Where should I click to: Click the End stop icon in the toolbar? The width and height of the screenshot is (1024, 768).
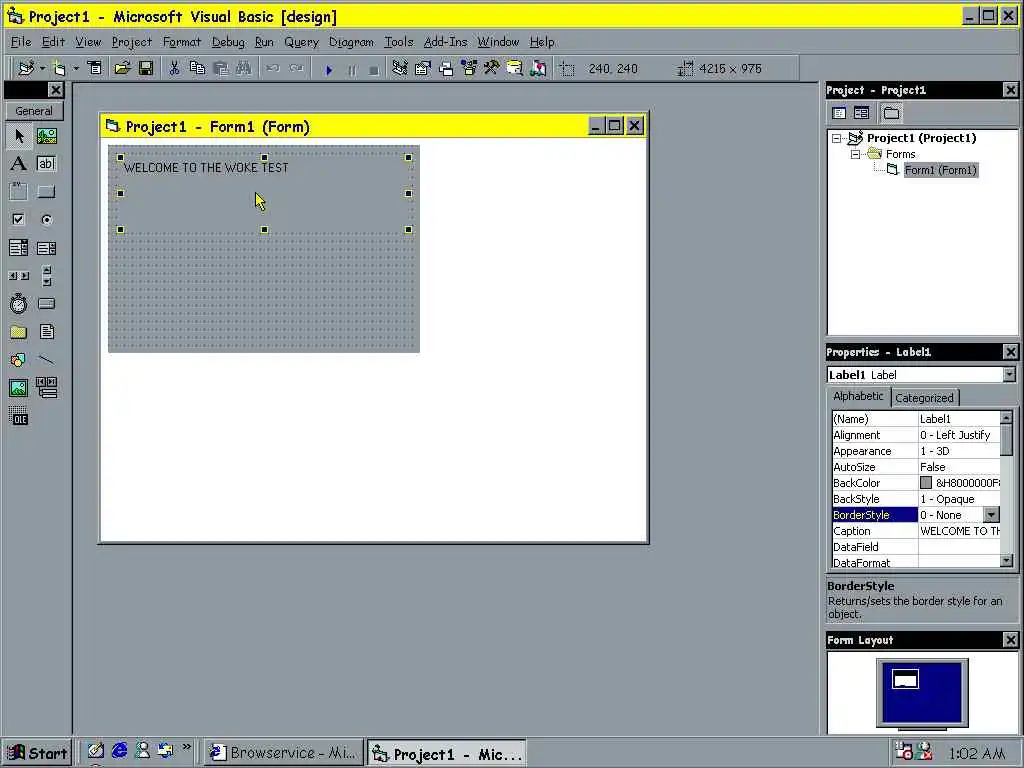[374, 69]
